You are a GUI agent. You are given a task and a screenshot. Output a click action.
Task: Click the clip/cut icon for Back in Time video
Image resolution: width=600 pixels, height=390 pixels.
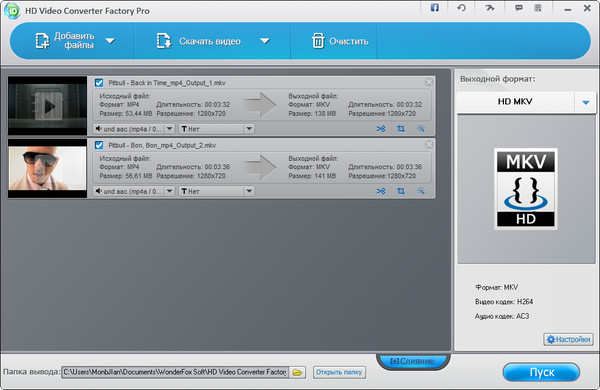click(381, 129)
